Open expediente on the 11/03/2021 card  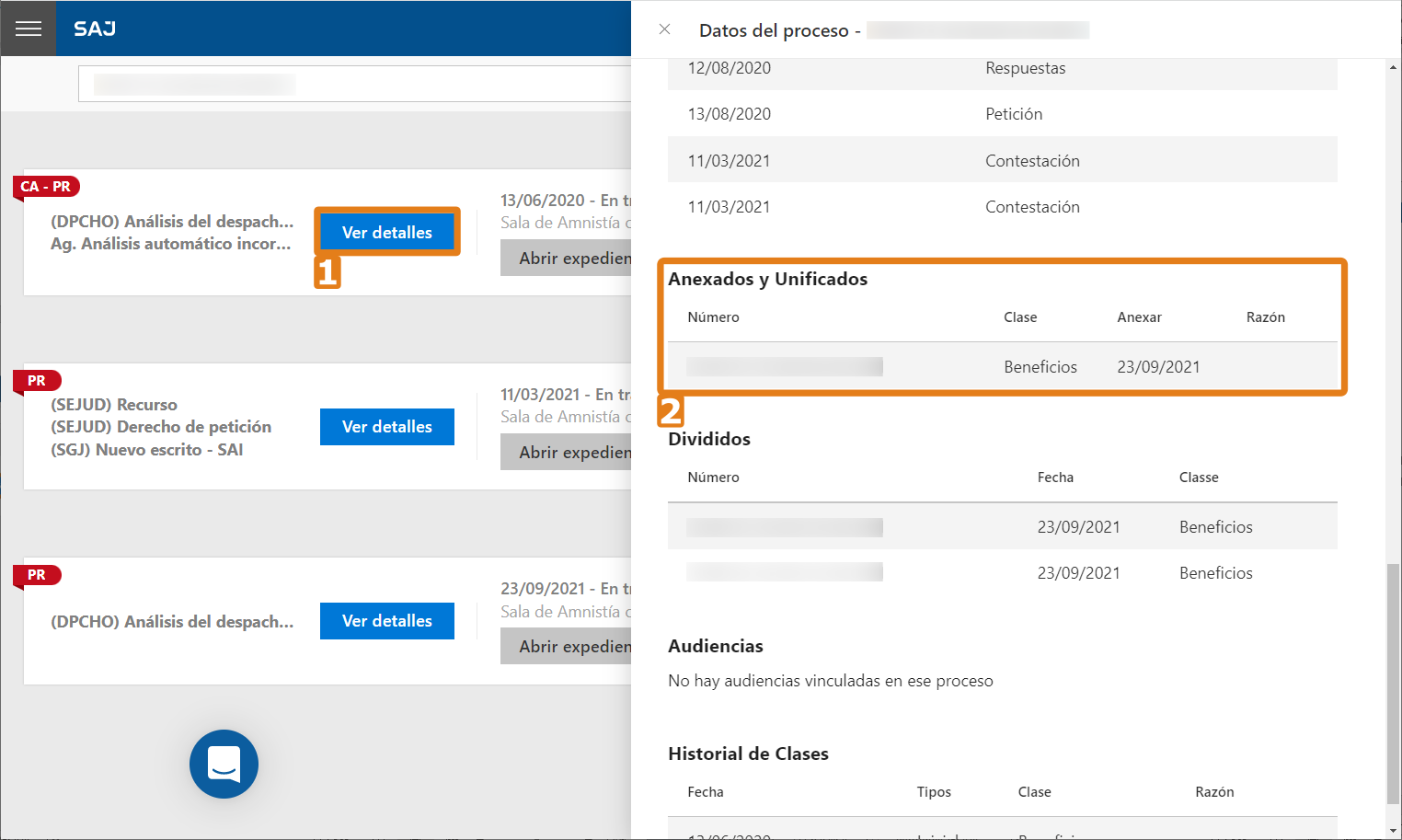click(566, 453)
